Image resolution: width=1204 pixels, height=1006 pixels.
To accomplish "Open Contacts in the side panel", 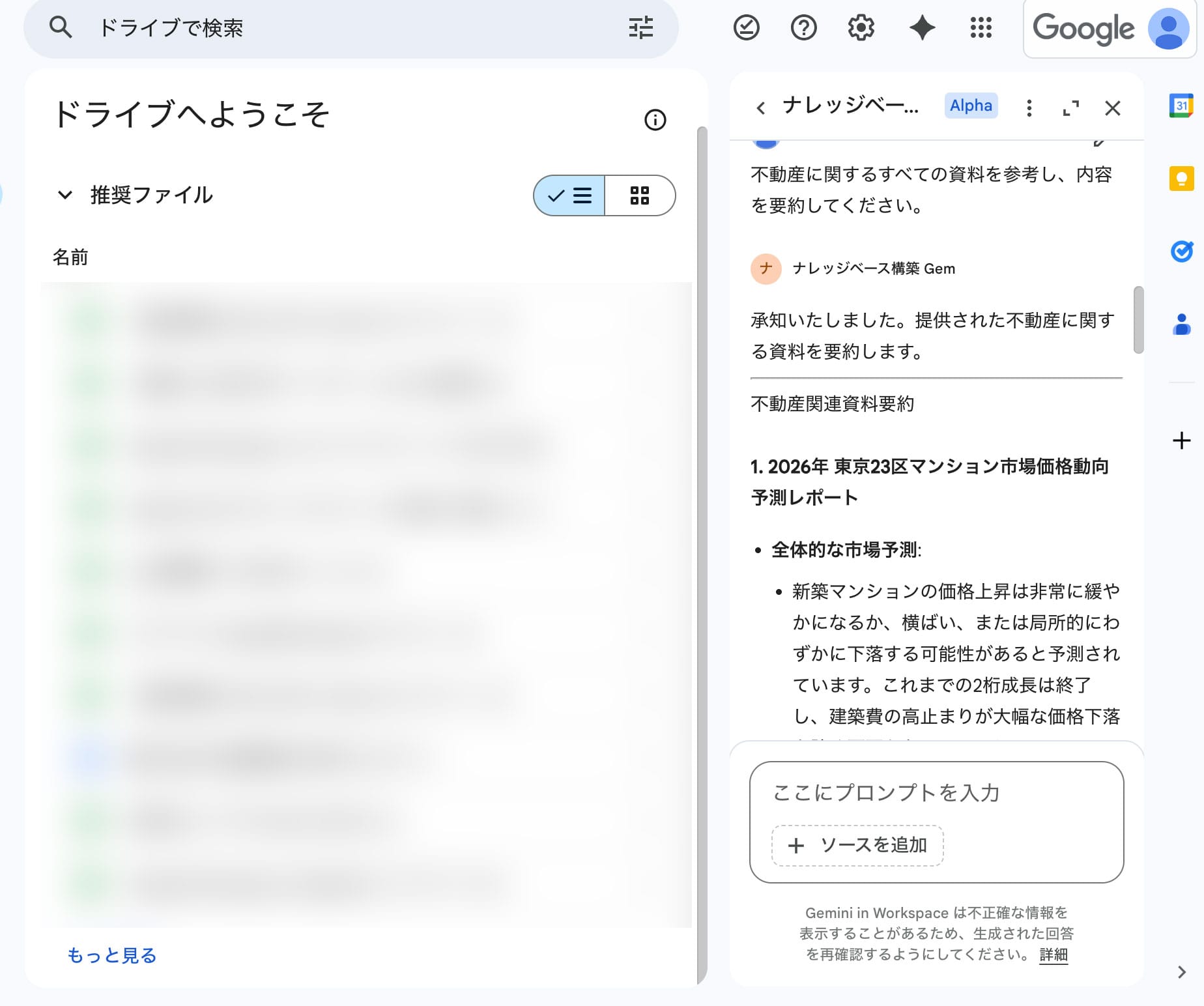I will [x=1181, y=324].
